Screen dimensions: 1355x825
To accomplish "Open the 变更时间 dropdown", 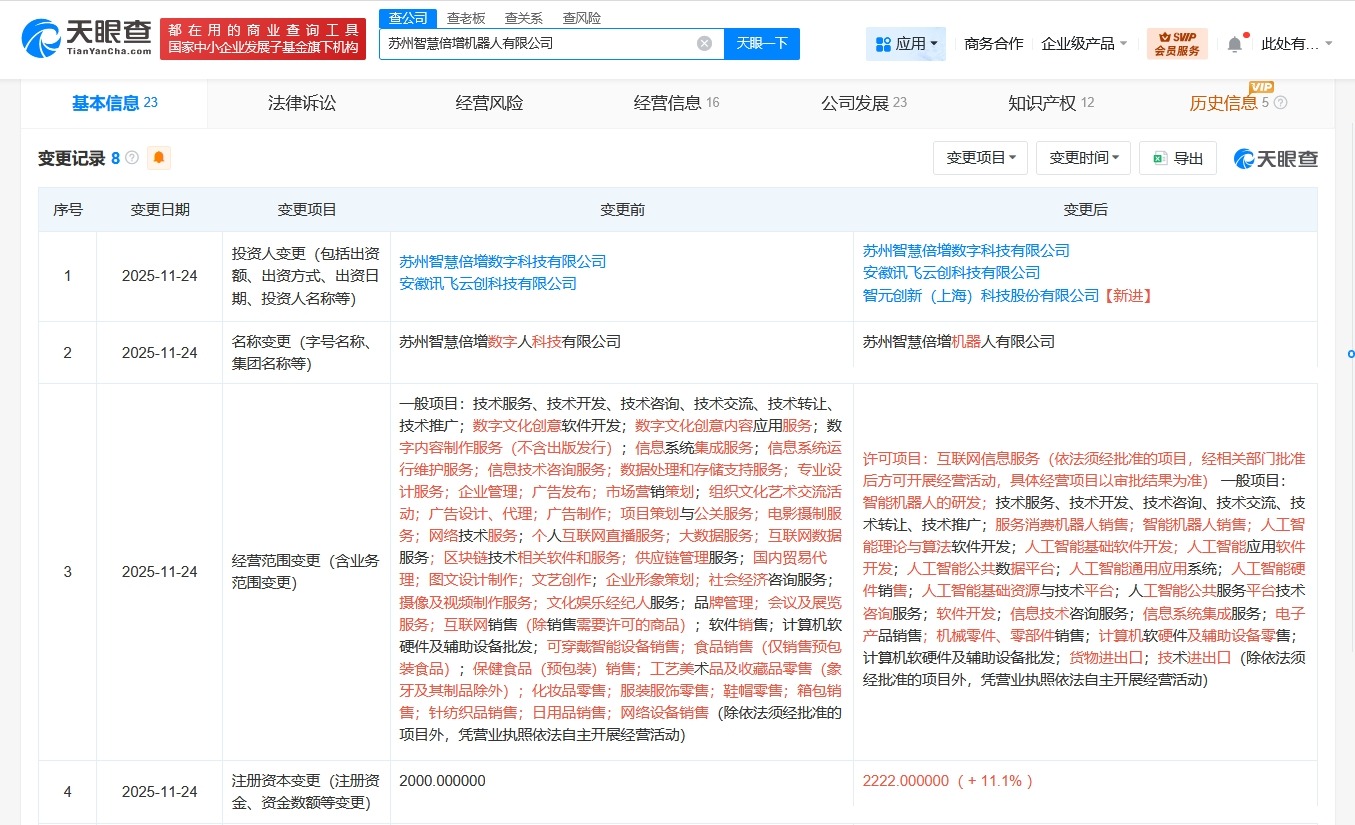I will click(x=1083, y=157).
